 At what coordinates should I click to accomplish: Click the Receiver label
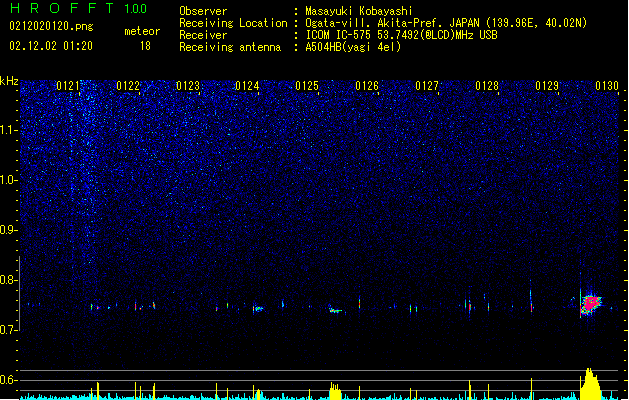203,35
